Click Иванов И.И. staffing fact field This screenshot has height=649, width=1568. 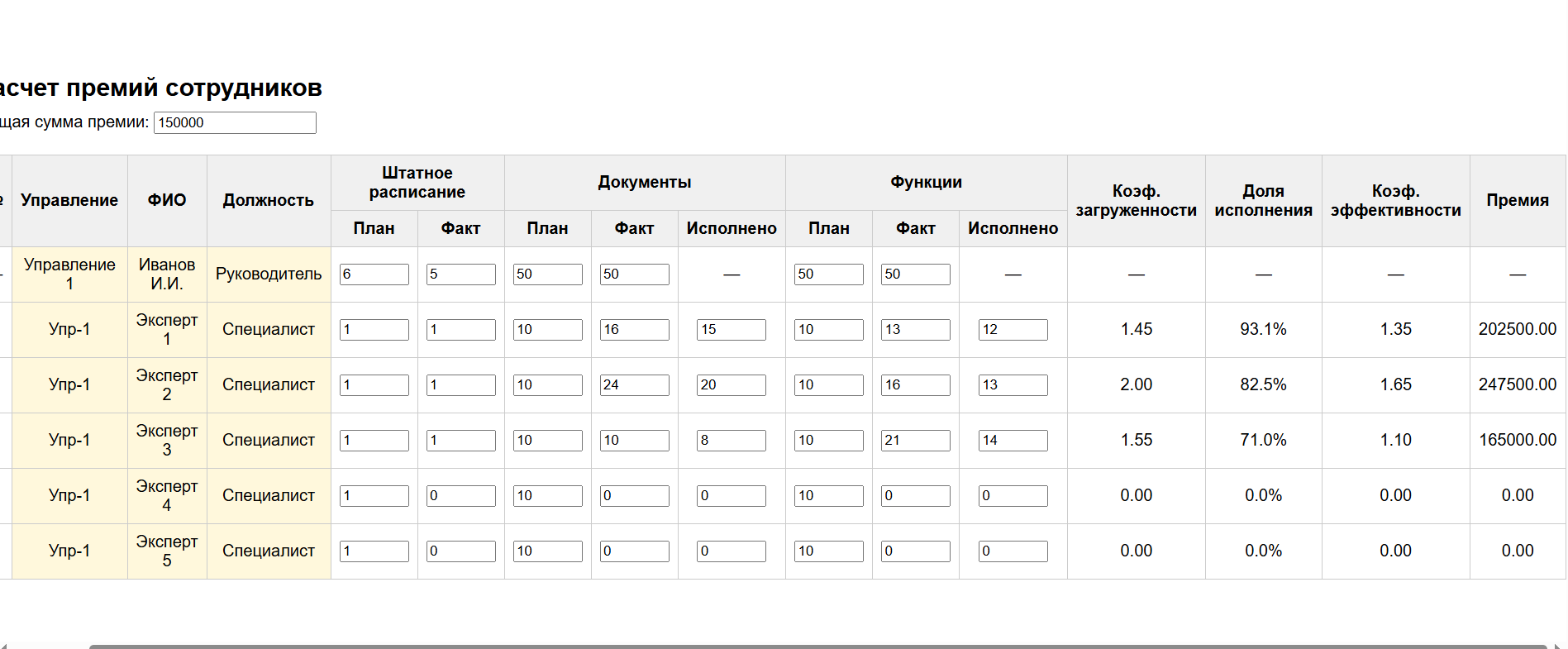pos(461,274)
